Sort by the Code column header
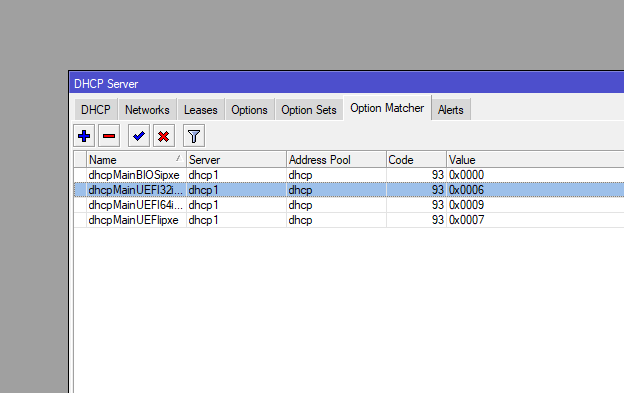 pos(416,160)
